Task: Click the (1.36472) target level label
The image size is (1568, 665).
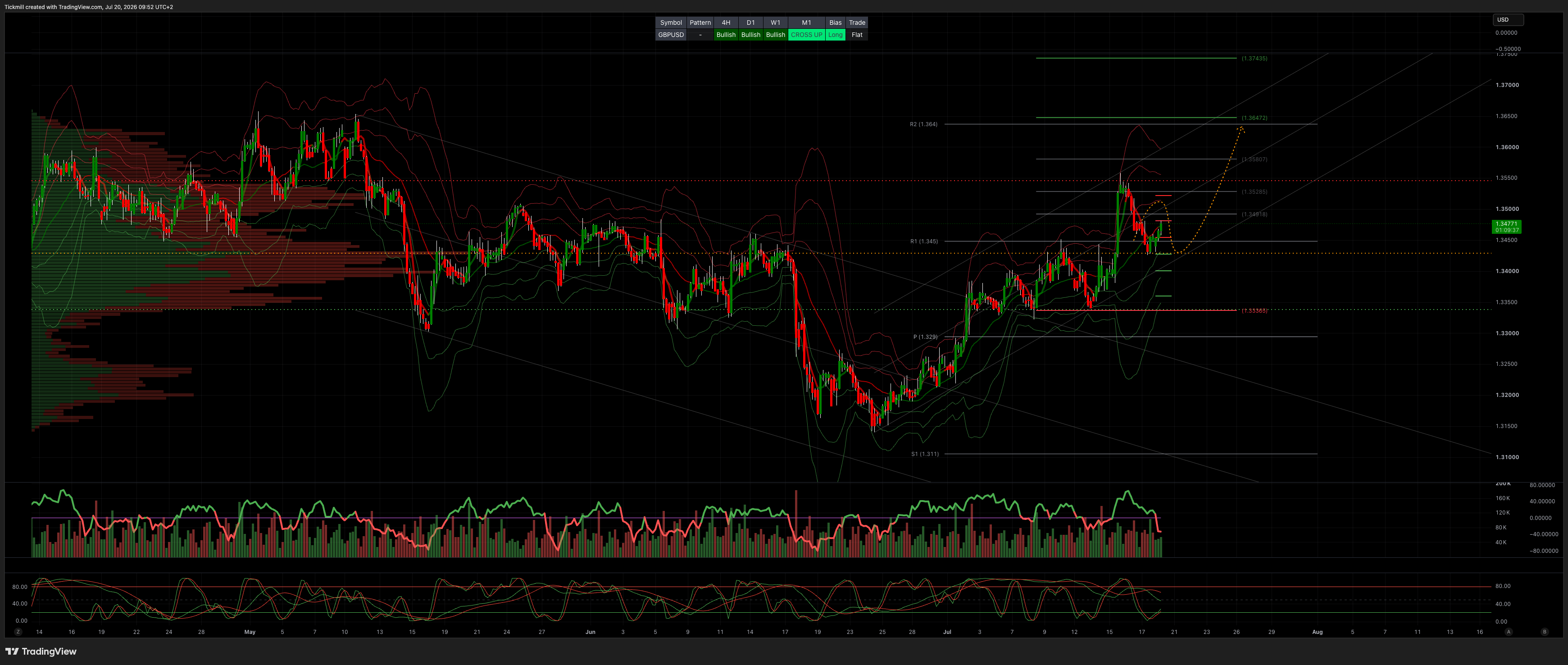Action: coord(1254,118)
